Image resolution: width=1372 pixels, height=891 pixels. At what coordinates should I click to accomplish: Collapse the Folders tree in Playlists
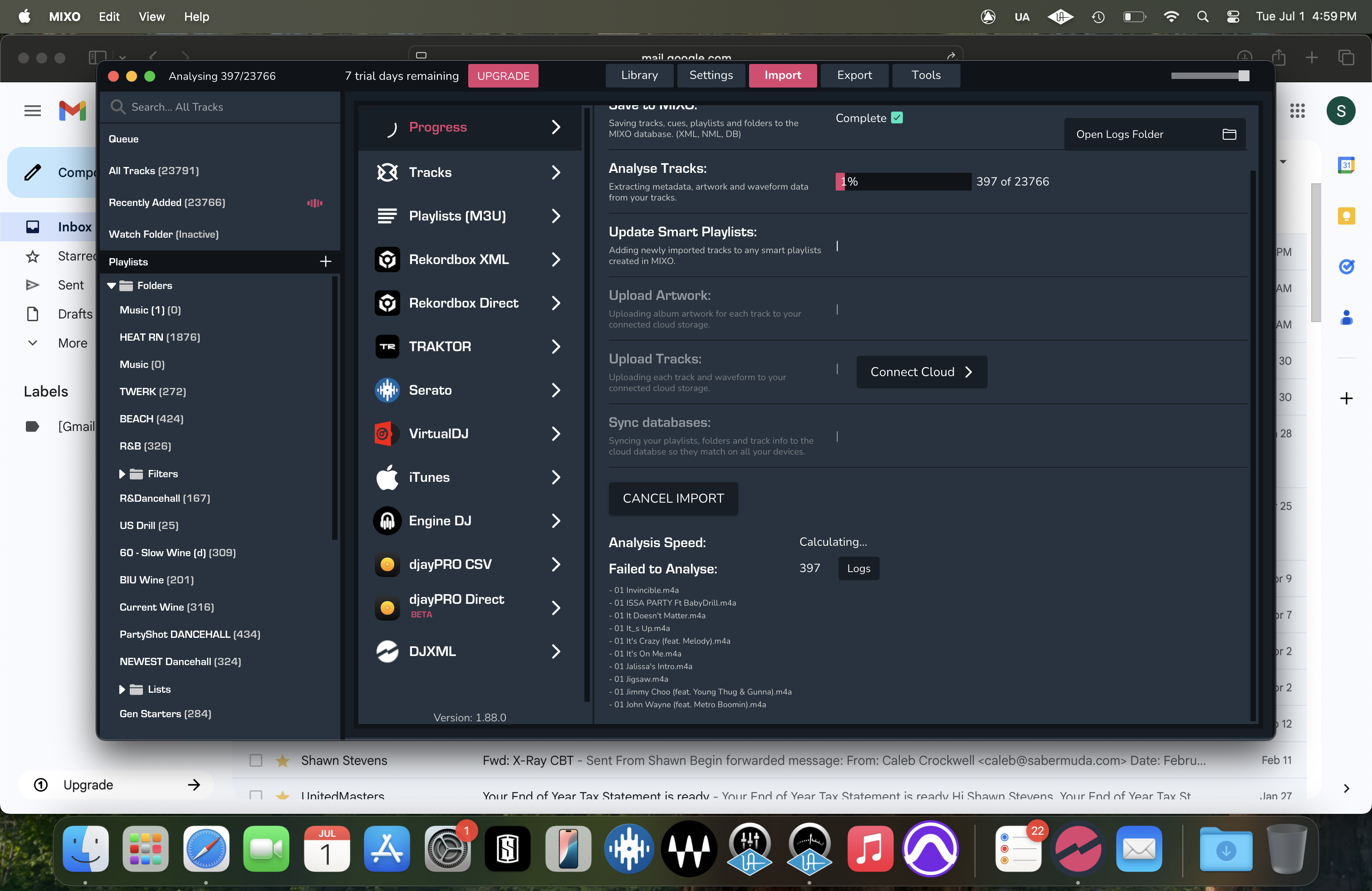[x=112, y=286]
